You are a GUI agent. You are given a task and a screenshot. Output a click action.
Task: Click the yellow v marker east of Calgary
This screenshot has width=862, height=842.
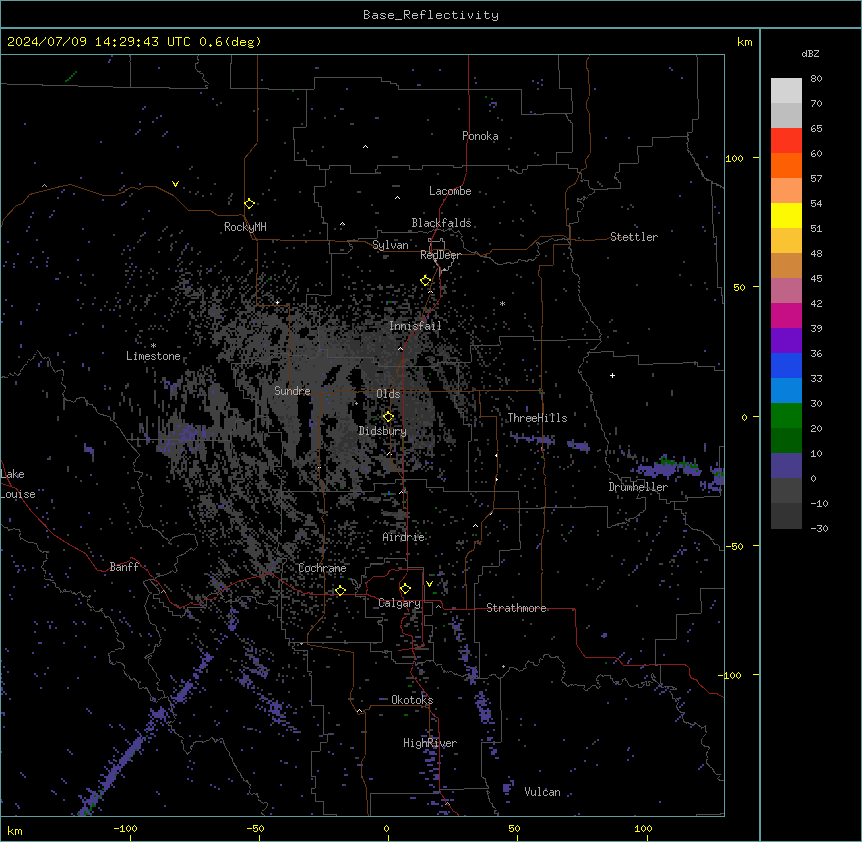click(429, 584)
